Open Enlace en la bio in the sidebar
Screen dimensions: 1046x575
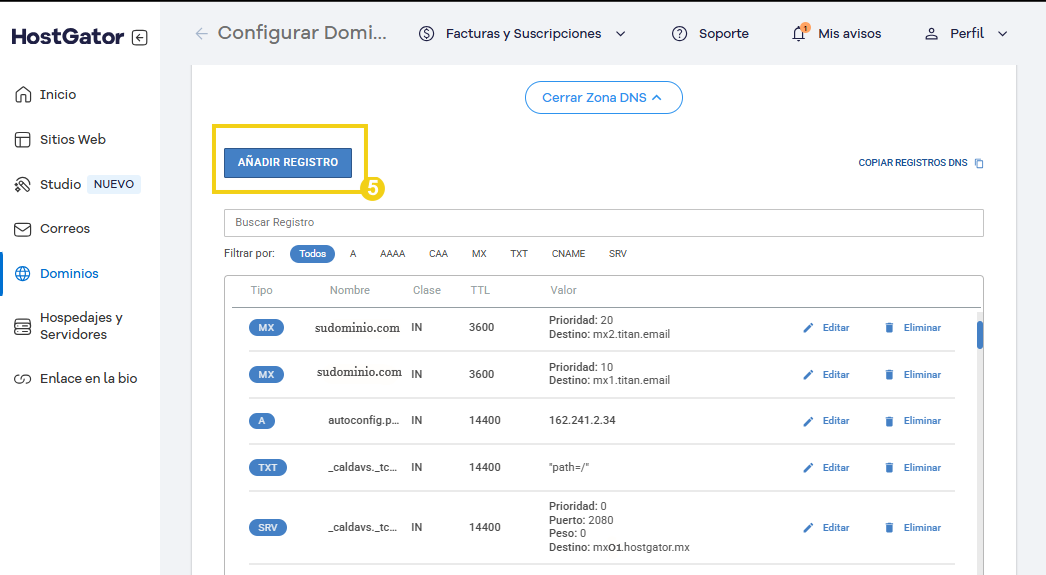[x=88, y=379]
